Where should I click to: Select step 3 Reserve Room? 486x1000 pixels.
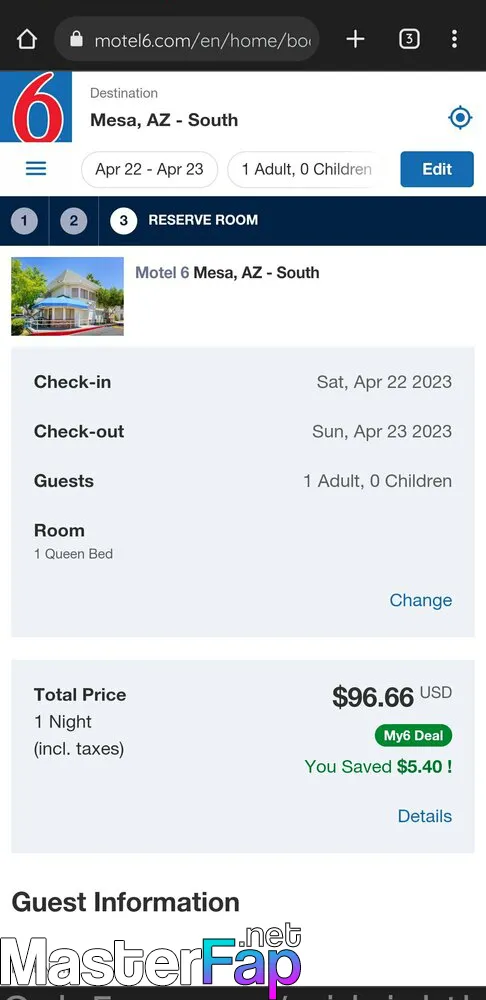tap(184, 221)
